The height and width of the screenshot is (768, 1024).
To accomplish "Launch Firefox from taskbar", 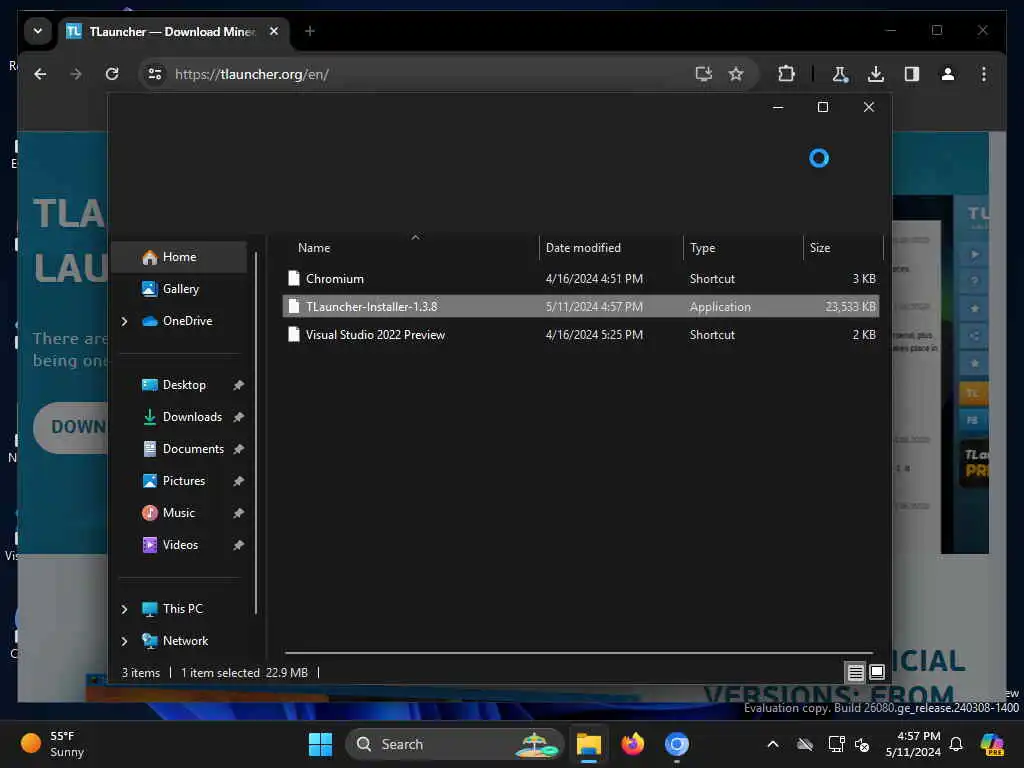I will point(632,744).
